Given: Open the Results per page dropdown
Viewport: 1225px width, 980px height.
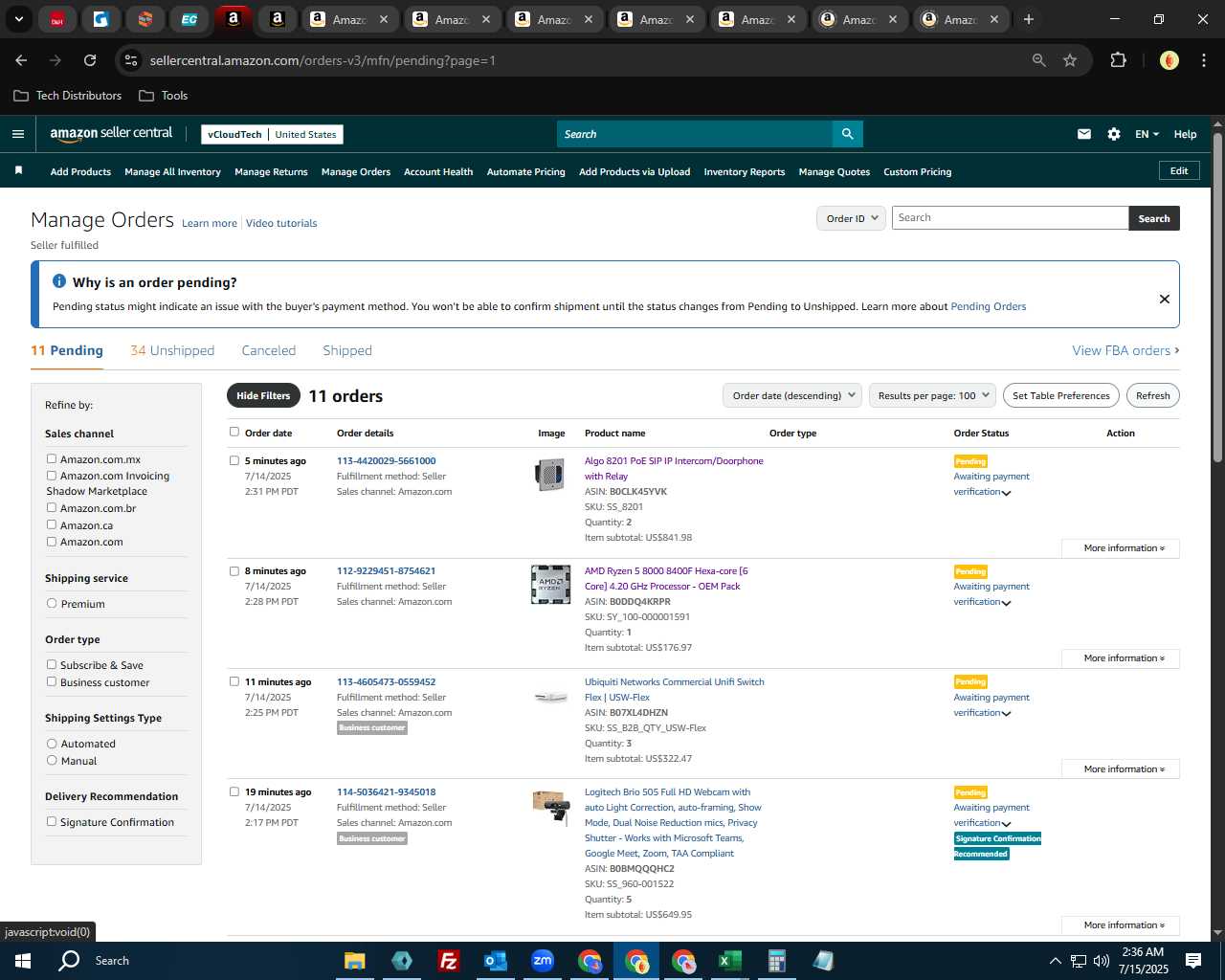Looking at the screenshot, I should pos(932,395).
